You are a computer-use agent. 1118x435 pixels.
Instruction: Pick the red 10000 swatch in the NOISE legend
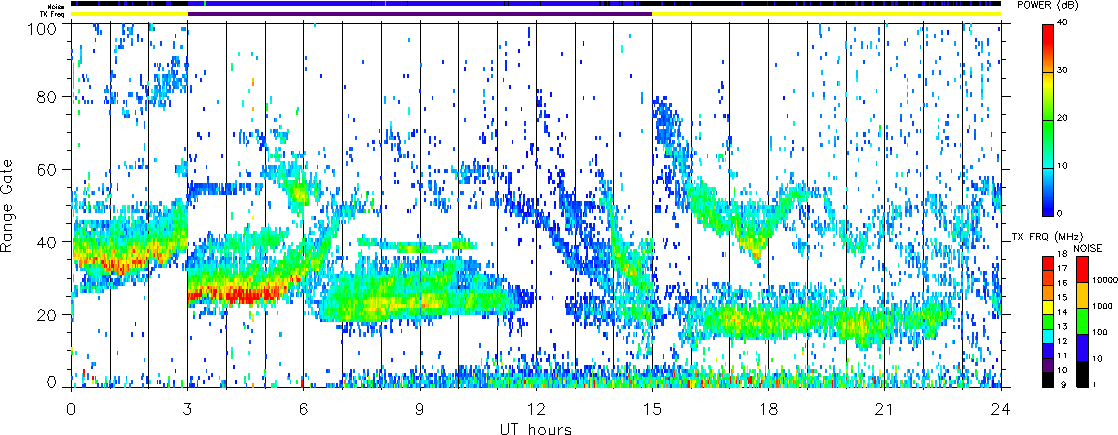[1081, 270]
